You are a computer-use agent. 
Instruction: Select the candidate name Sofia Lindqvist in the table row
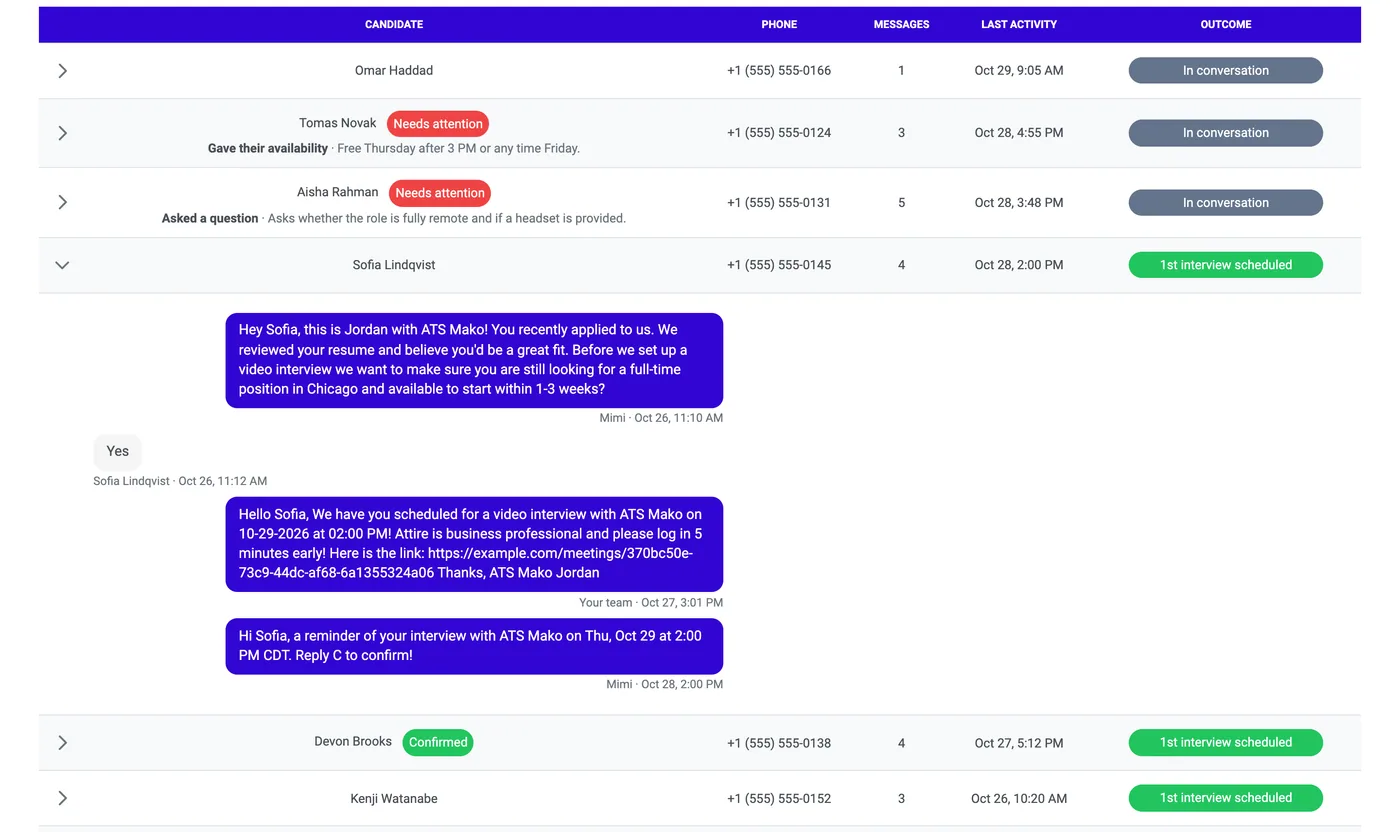point(394,265)
